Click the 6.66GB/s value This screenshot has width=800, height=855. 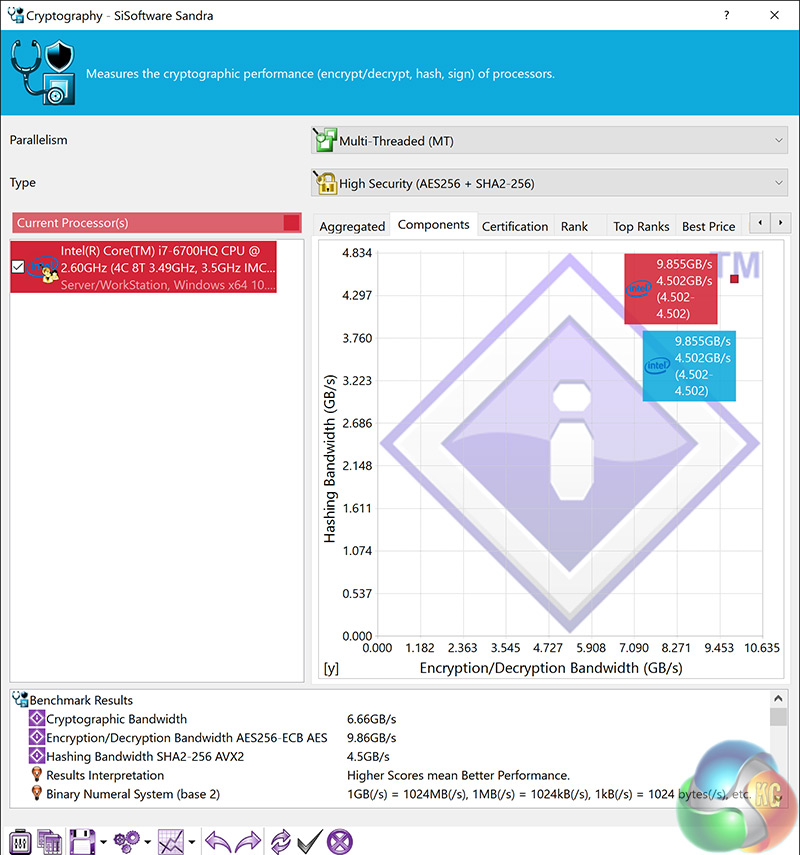pyautogui.click(x=371, y=719)
